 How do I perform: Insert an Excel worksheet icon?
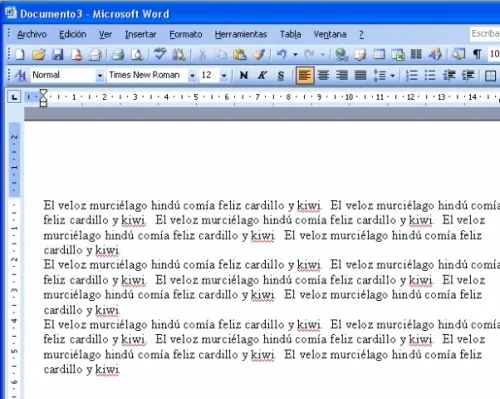[398, 54]
